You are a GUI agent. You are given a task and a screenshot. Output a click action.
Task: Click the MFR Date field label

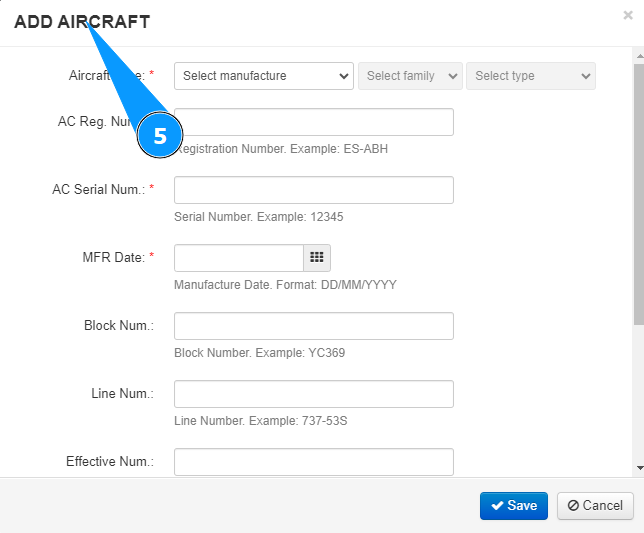point(113,258)
